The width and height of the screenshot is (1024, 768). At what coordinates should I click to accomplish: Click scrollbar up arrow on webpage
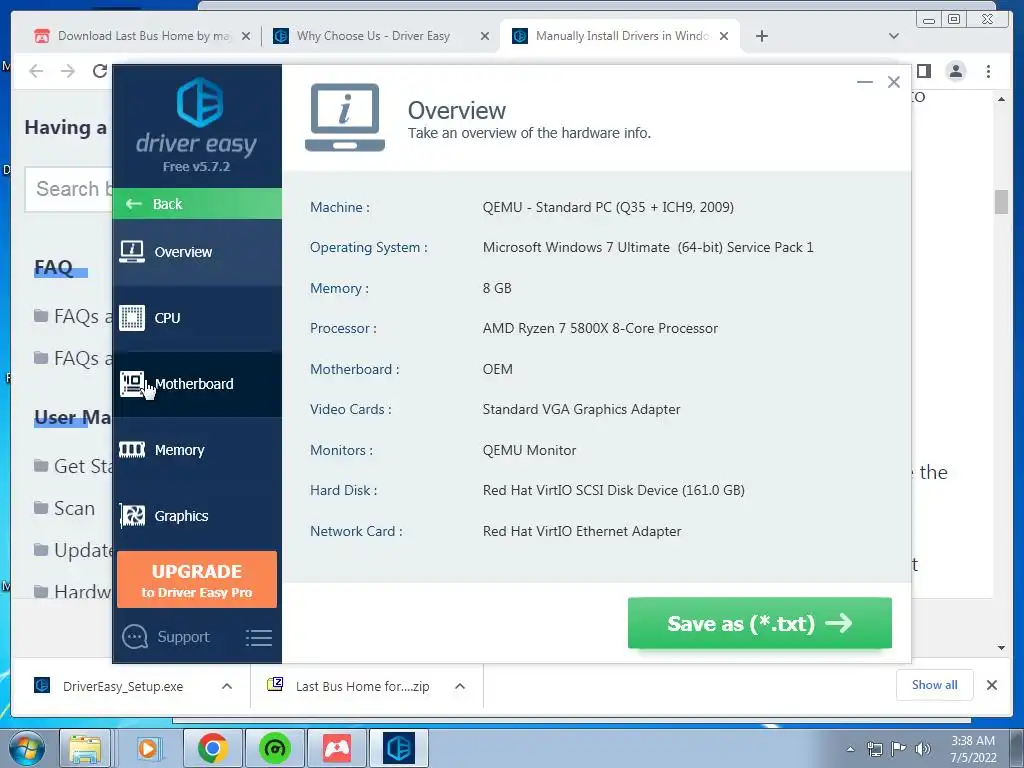pos(1001,99)
